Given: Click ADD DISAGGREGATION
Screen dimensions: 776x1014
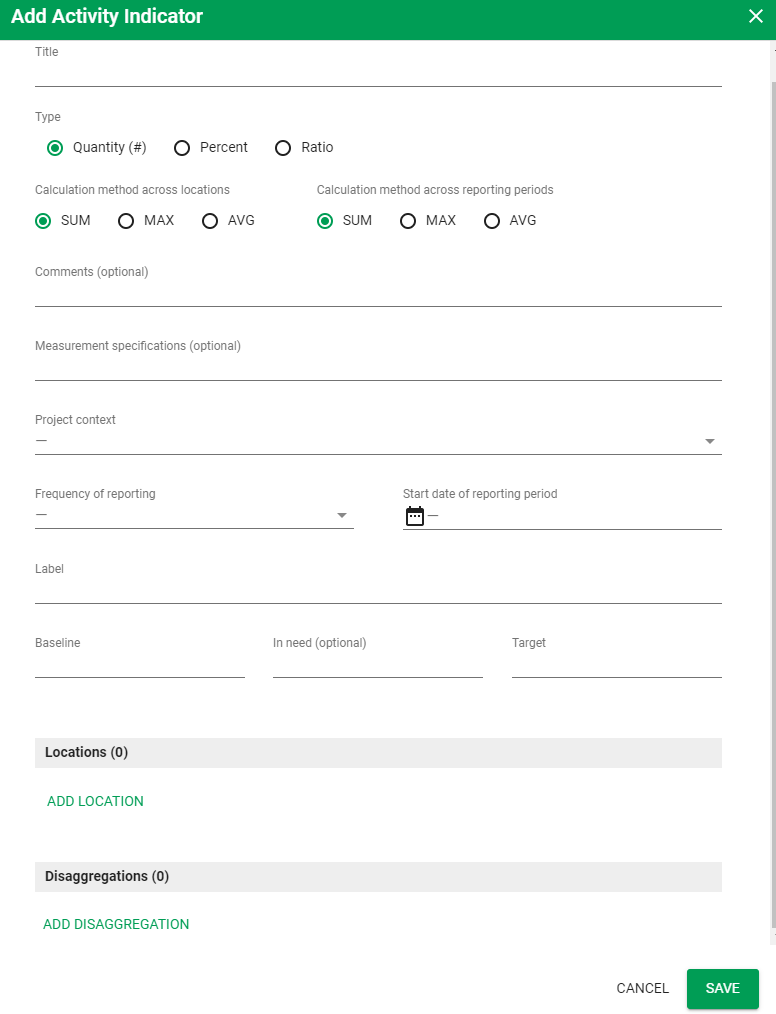Looking at the screenshot, I should tap(116, 924).
